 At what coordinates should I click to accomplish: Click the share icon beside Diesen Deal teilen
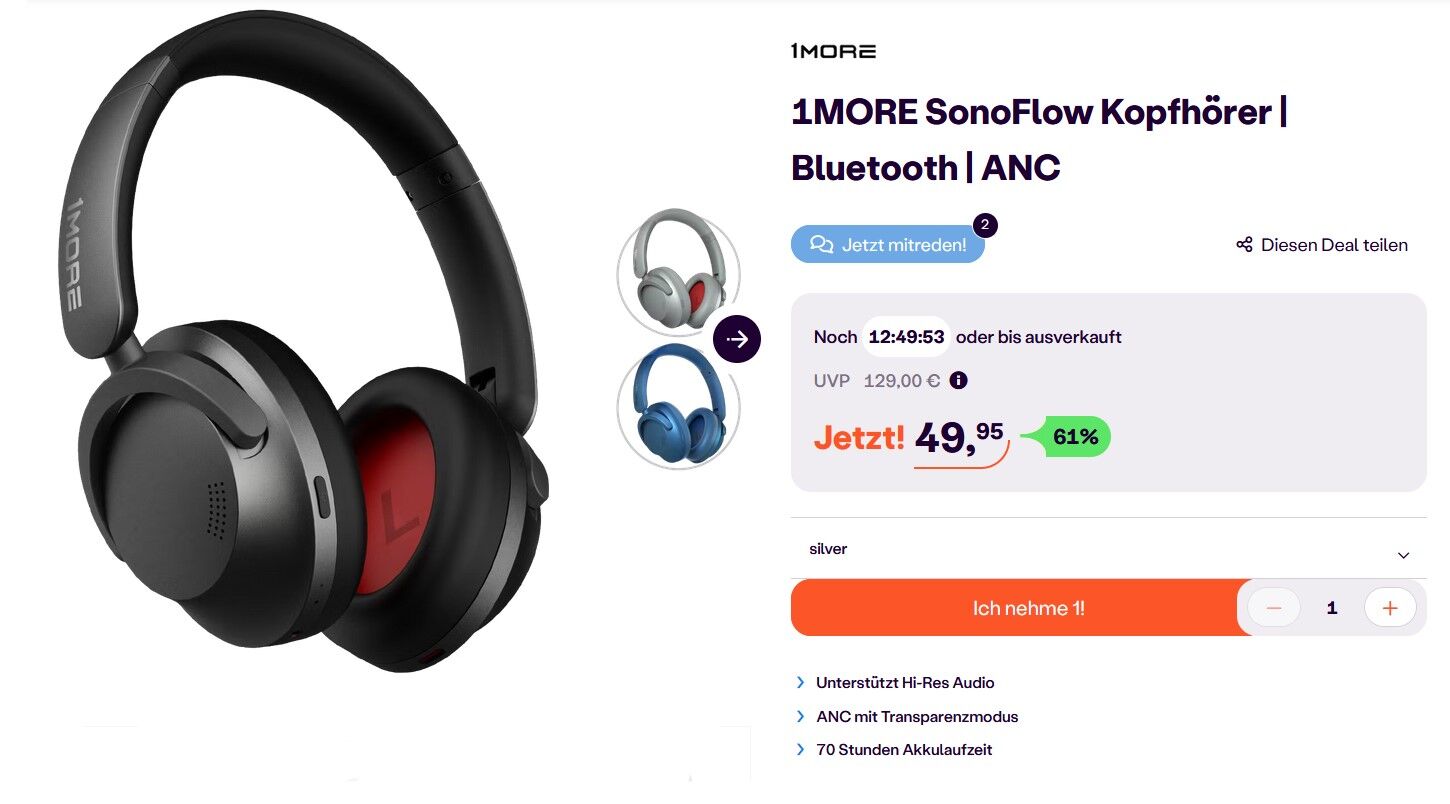1244,245
